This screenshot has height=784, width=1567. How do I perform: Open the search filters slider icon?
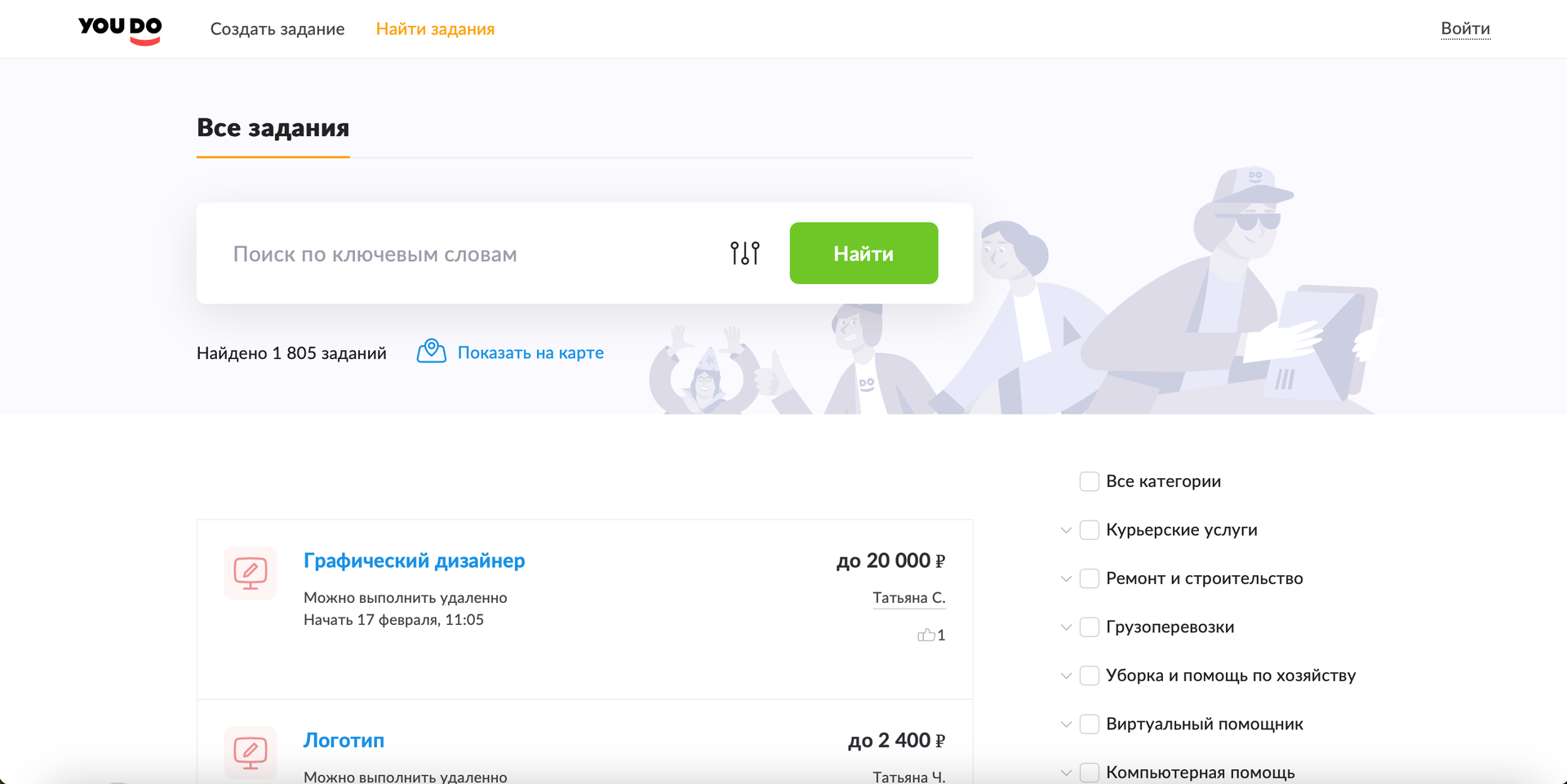[x=744, y=253]
